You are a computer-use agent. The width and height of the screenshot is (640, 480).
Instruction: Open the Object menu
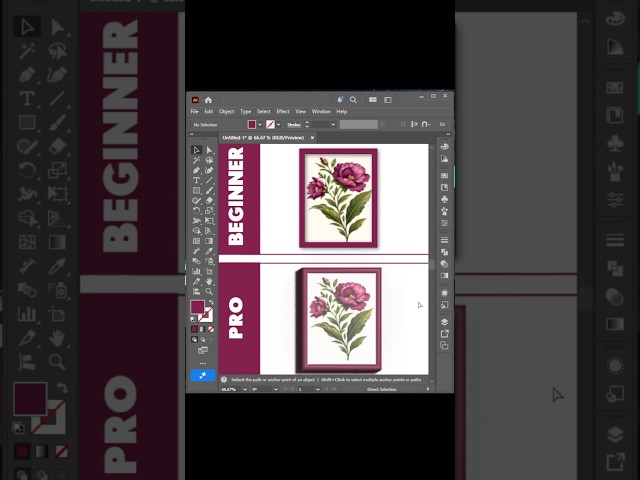[x=227, y=111]
